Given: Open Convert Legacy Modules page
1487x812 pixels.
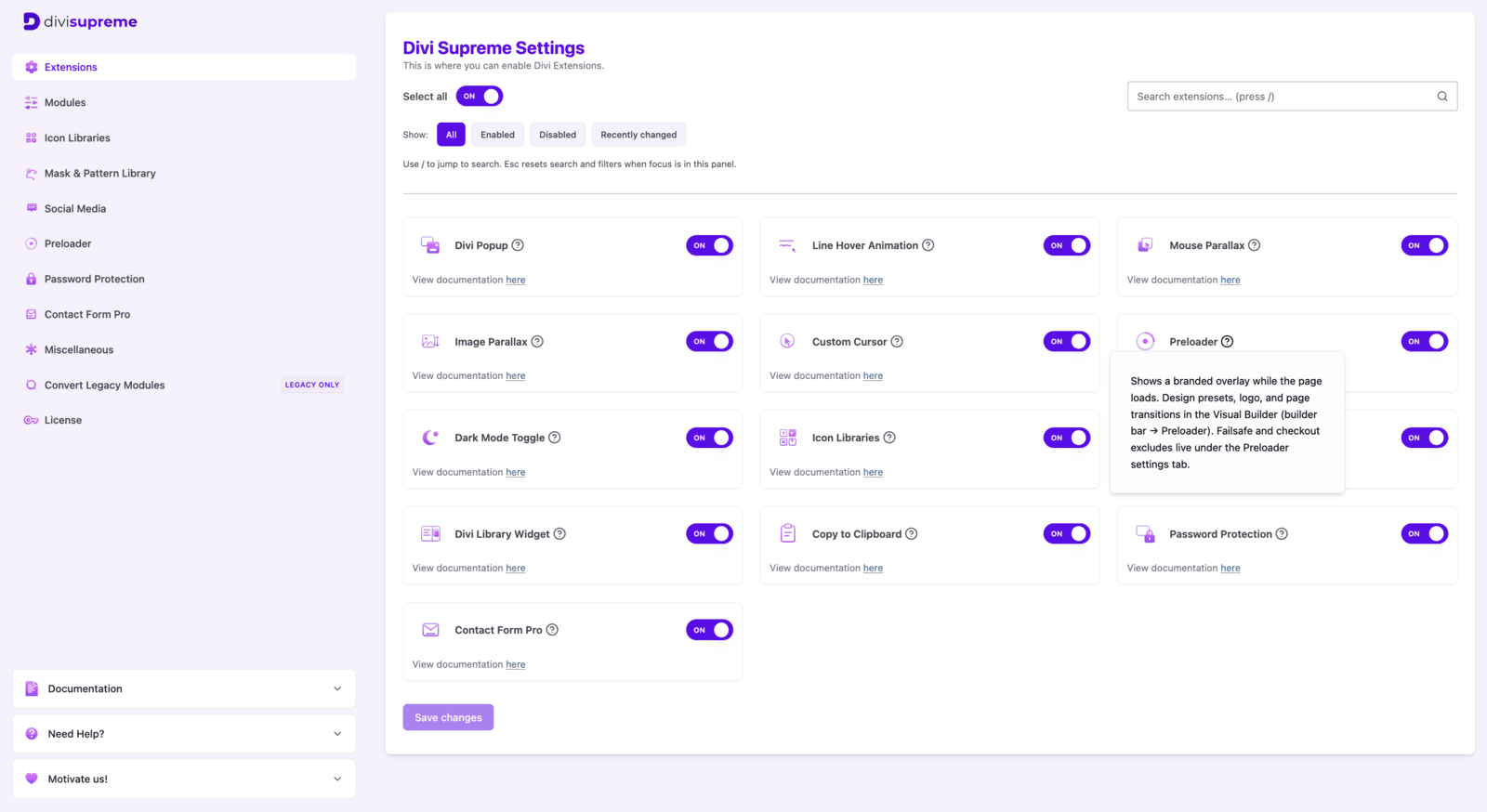Looking at the screenshot, I should click(x=184, y=385).
